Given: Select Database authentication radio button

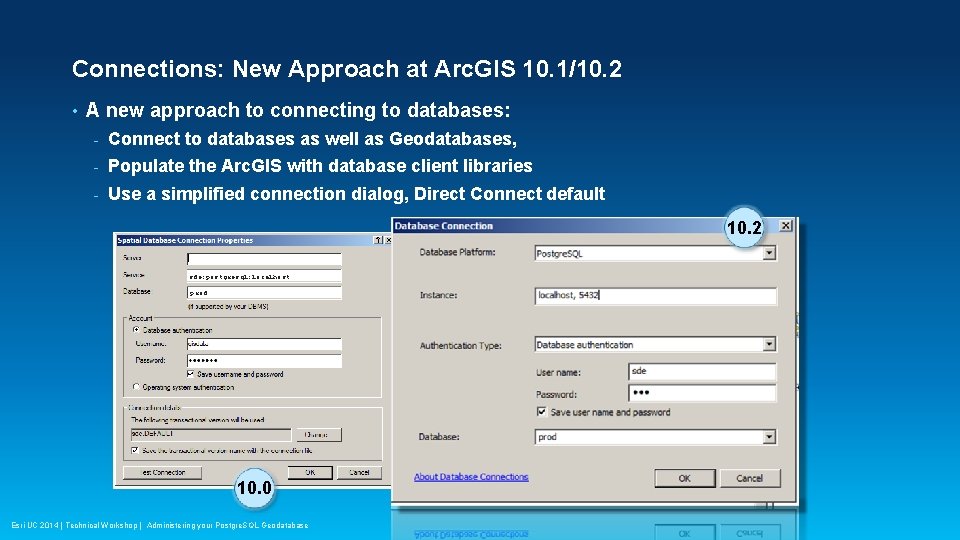Looking at the screenshot, I should pos(136,329).
